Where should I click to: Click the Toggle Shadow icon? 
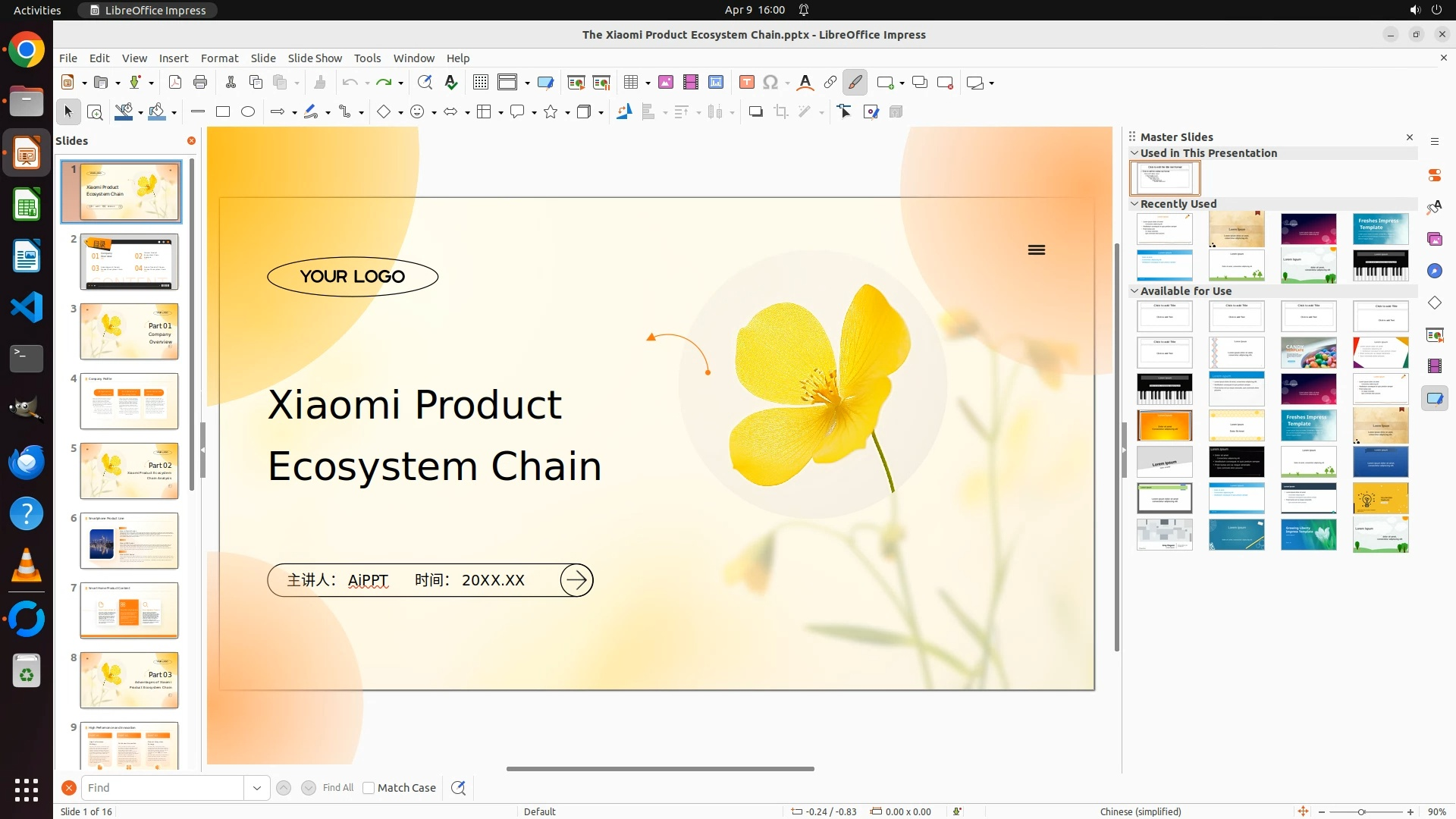[755, 112]
